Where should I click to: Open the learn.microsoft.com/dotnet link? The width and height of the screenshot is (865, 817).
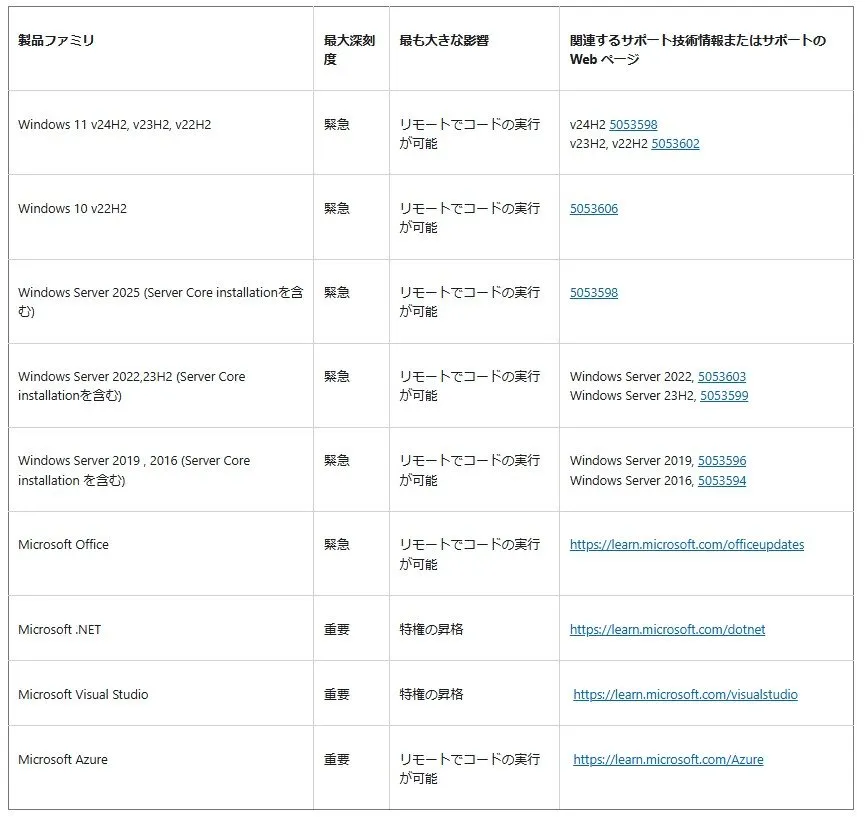point(668,629)
